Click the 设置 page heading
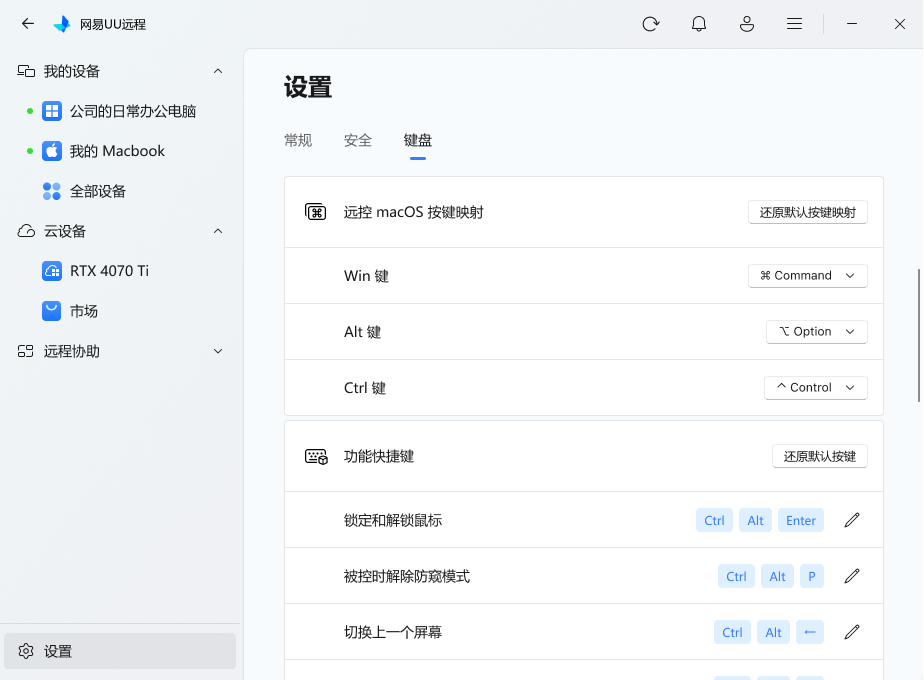Screen dimensions: 924x680 308,87
